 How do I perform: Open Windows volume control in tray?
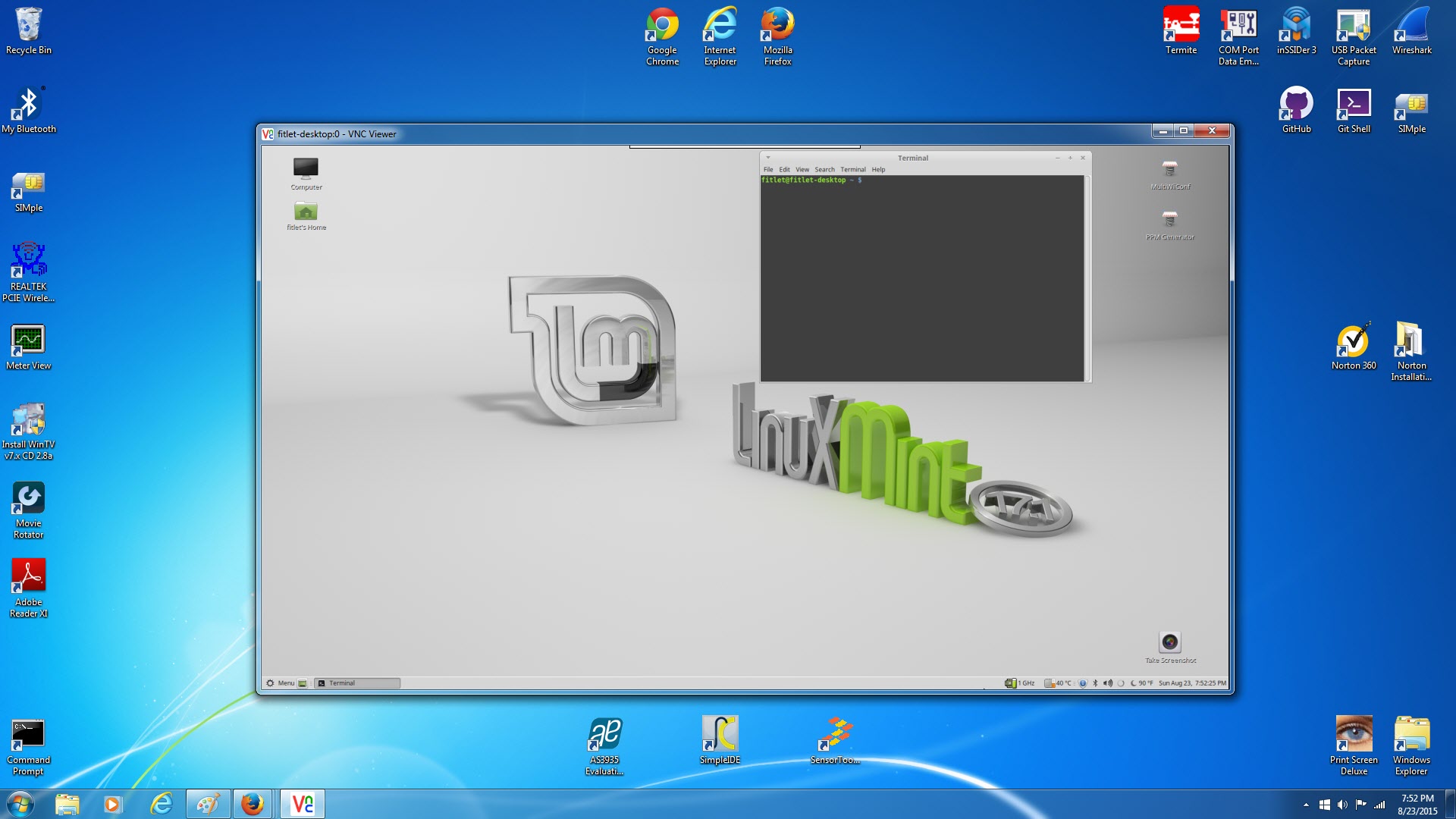point(1342,805)
